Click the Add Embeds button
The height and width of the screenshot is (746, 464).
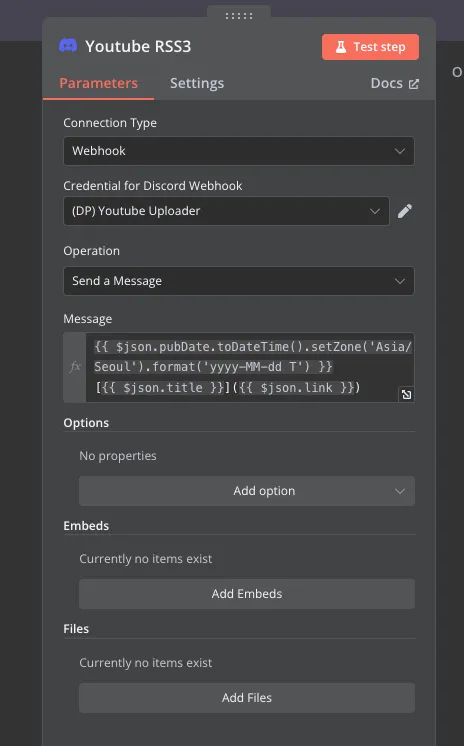[247, 594]
